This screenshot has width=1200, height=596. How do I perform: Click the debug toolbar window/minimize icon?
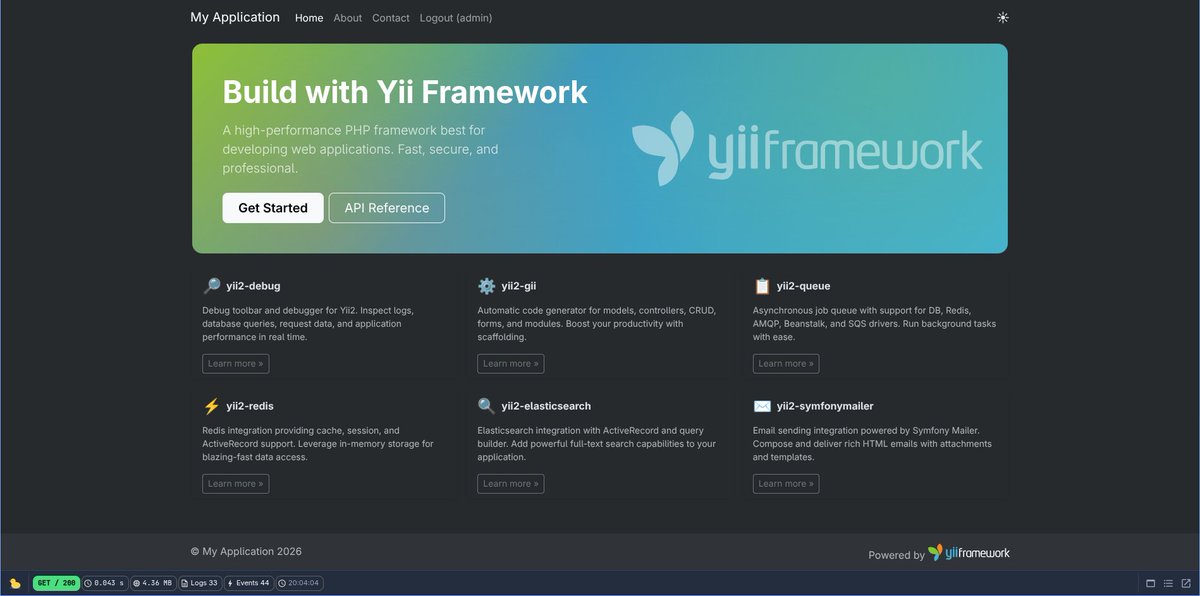1150,583
